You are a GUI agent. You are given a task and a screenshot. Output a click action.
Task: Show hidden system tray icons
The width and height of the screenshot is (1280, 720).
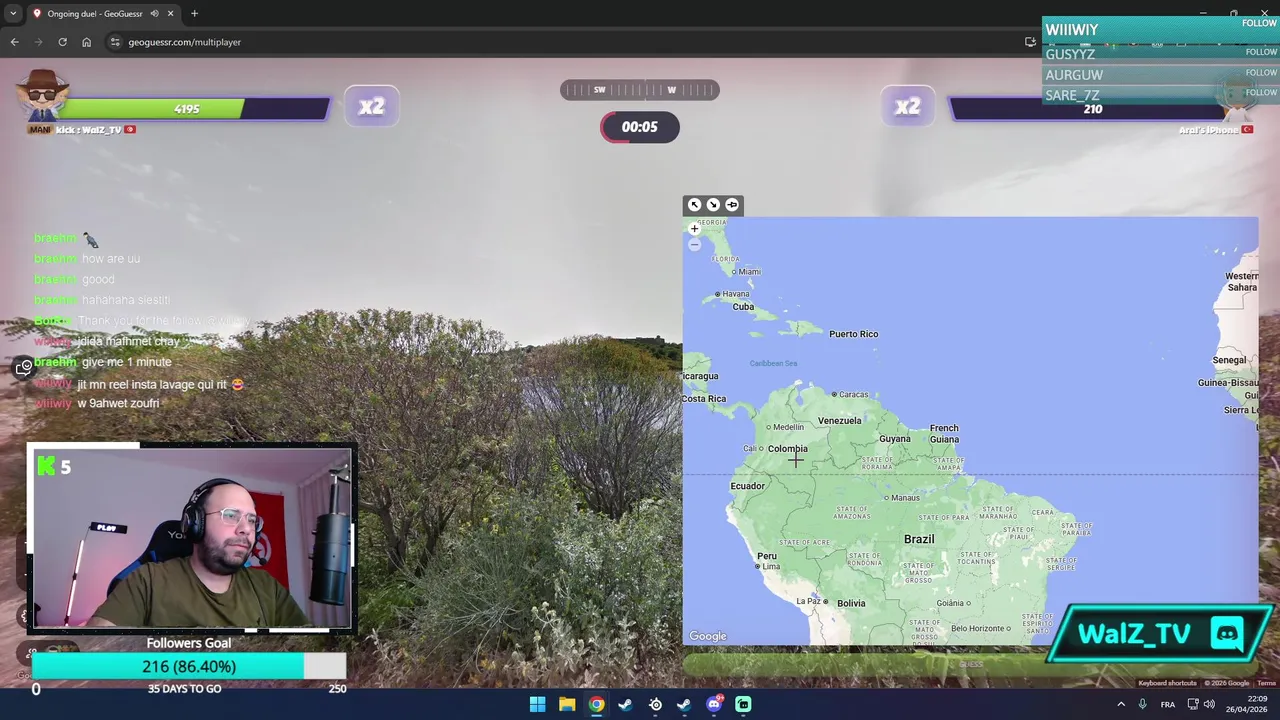1121,704
